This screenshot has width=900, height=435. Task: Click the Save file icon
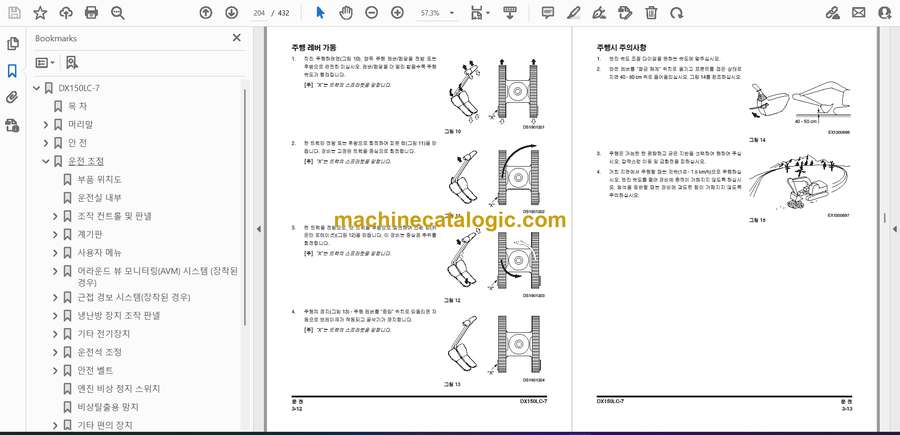click(x=14, y=13)
